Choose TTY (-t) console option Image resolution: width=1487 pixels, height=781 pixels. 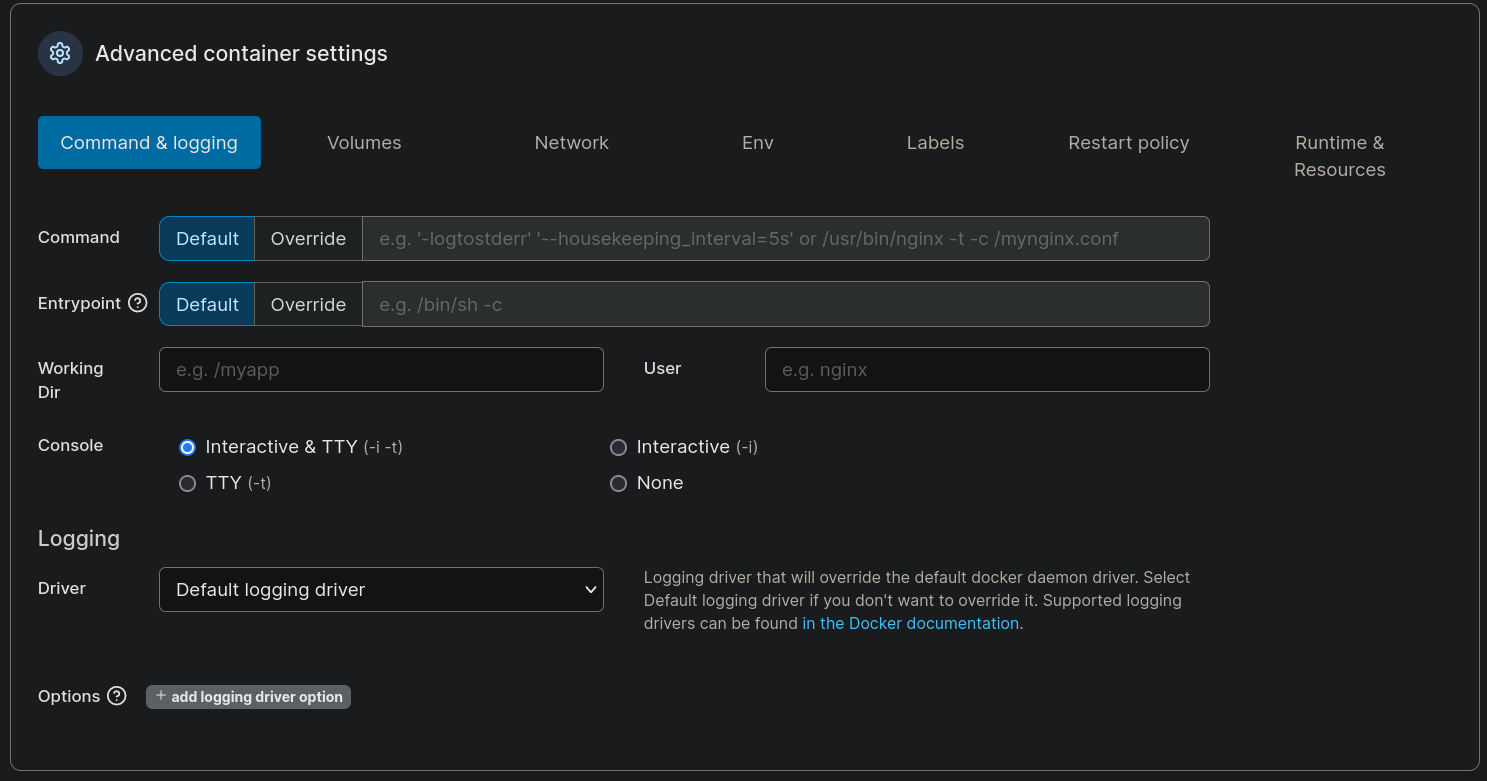tap(187, 483)
